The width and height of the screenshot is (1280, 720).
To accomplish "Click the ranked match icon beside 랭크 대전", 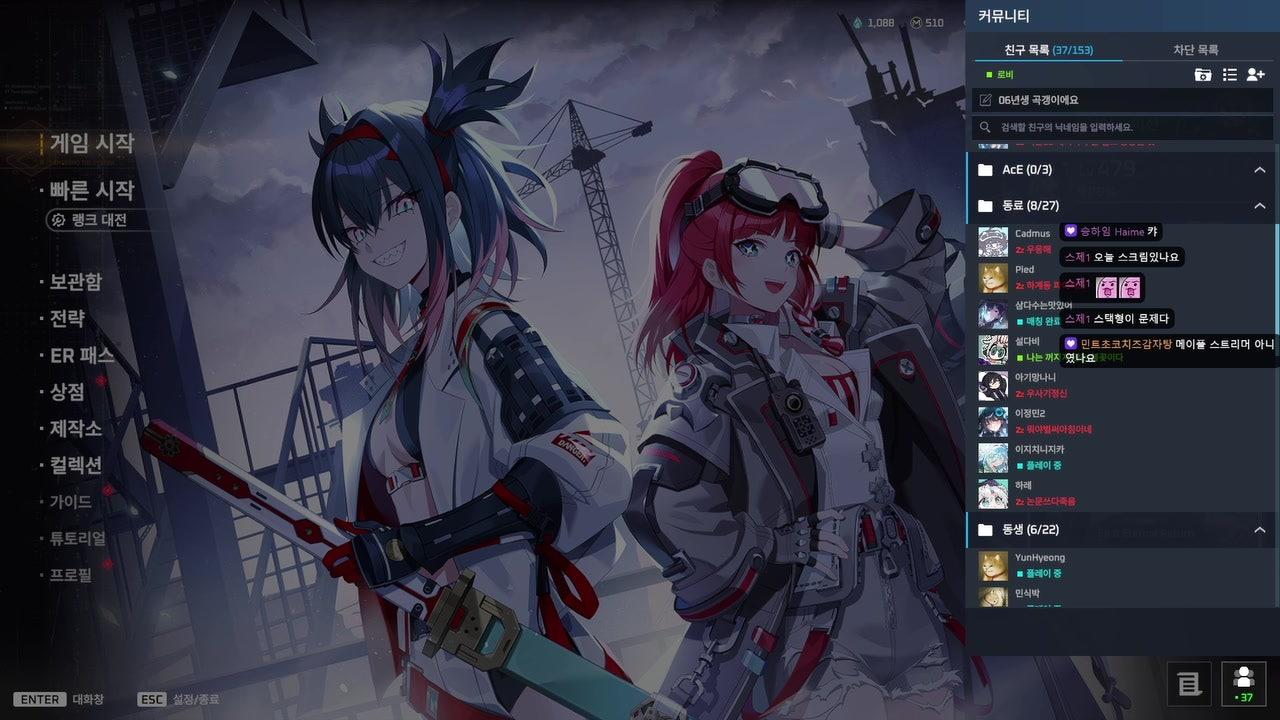I will 58,220.
